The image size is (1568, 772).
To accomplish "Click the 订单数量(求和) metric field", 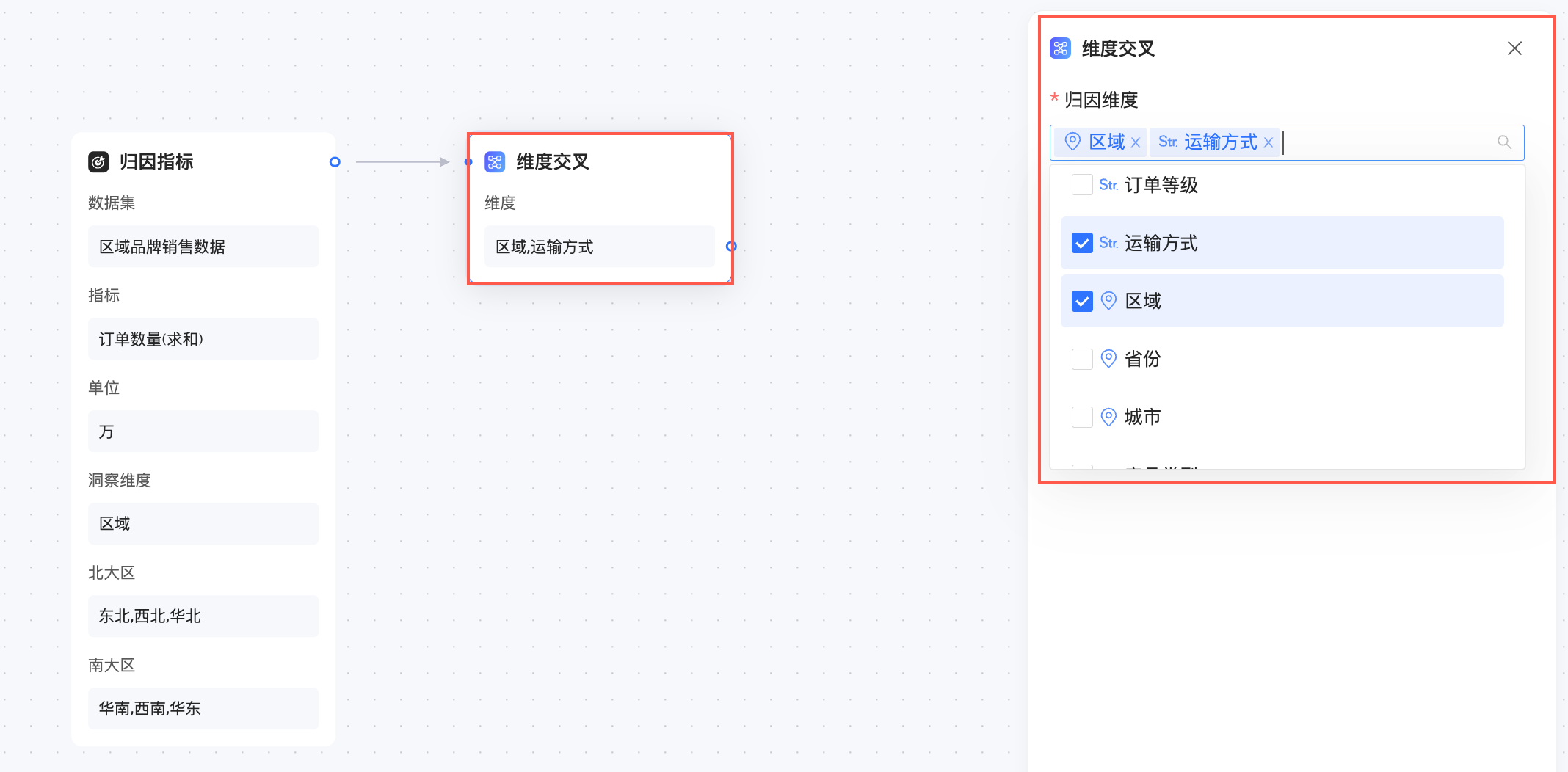I will (x=203, y=339).
